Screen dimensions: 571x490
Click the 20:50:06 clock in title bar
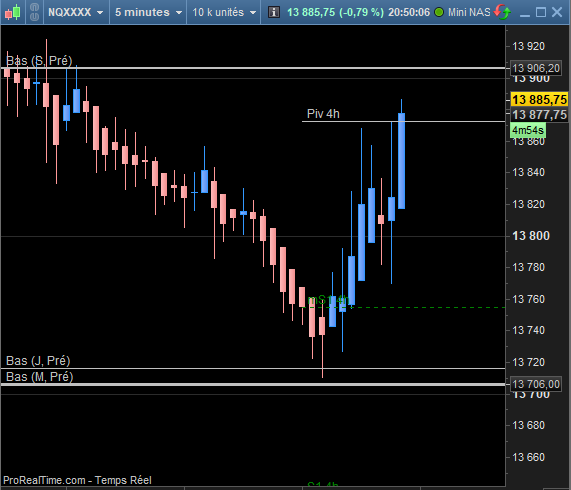tap(409, 12)
